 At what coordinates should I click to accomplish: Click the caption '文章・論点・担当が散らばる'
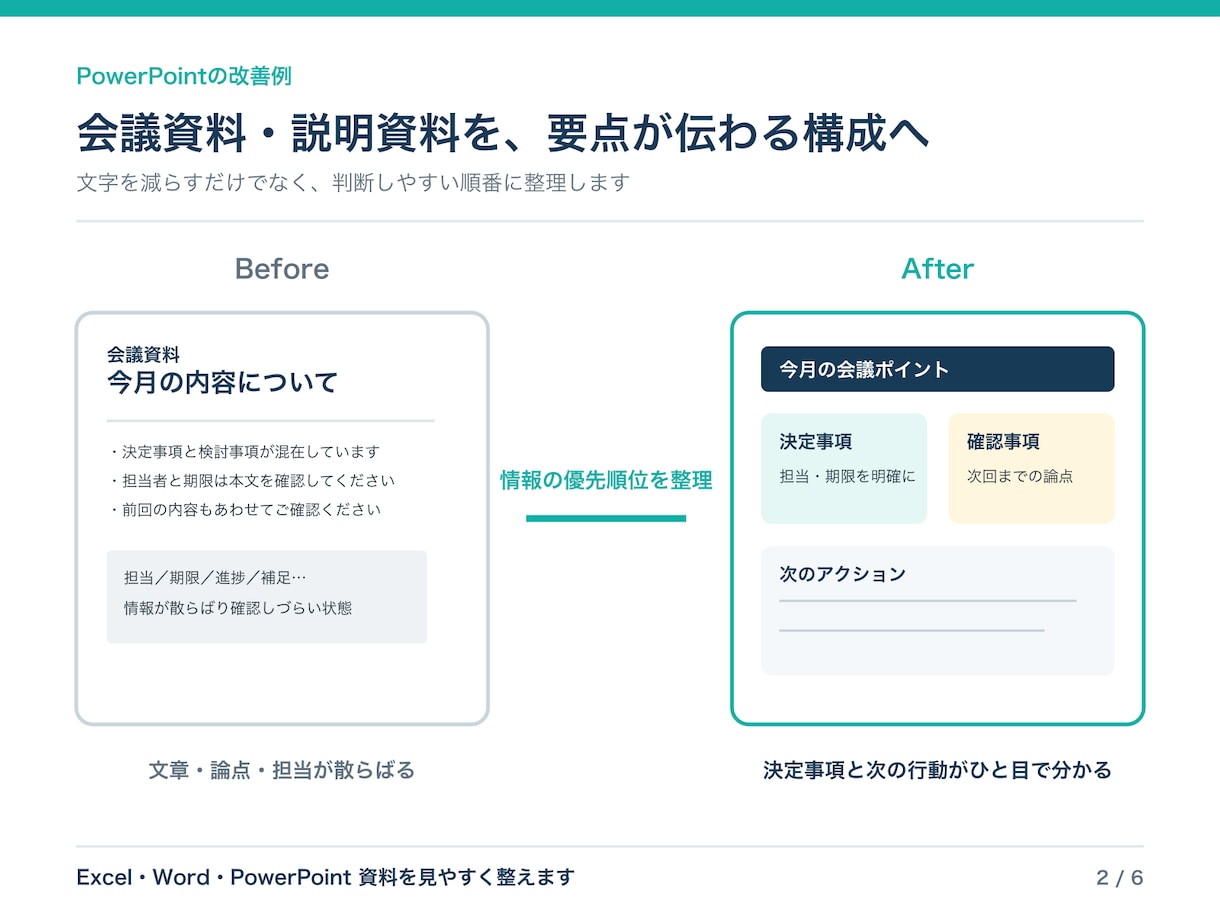[282, 771]
